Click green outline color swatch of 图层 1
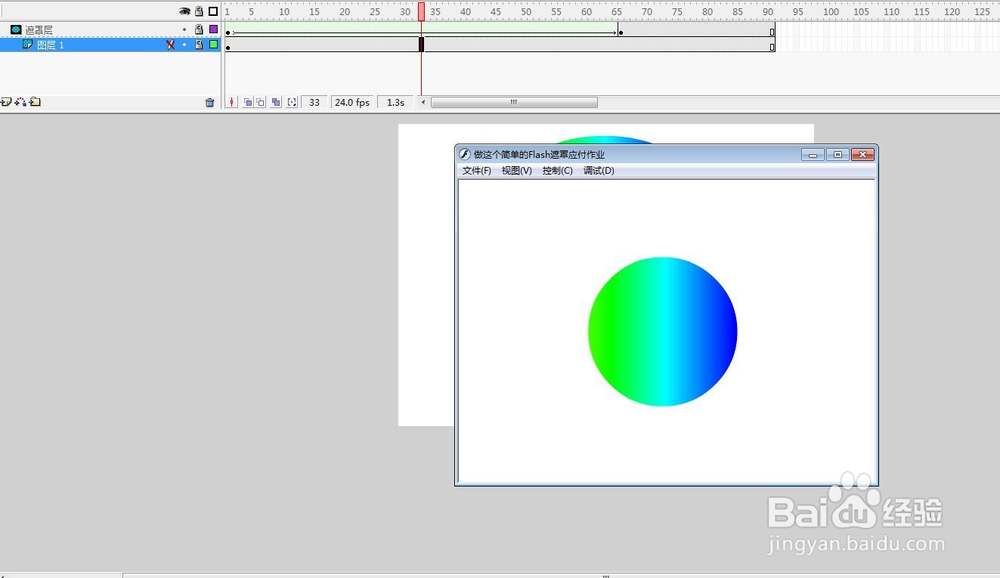Viewport: 1000px width, 578px height. (213, 45)
